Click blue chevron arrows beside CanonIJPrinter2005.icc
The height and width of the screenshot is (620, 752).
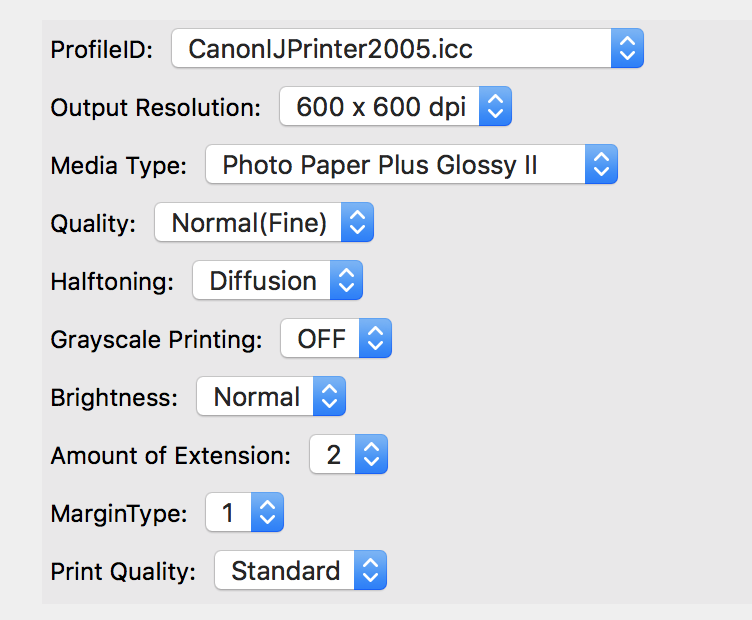click(x=627, y=49)
